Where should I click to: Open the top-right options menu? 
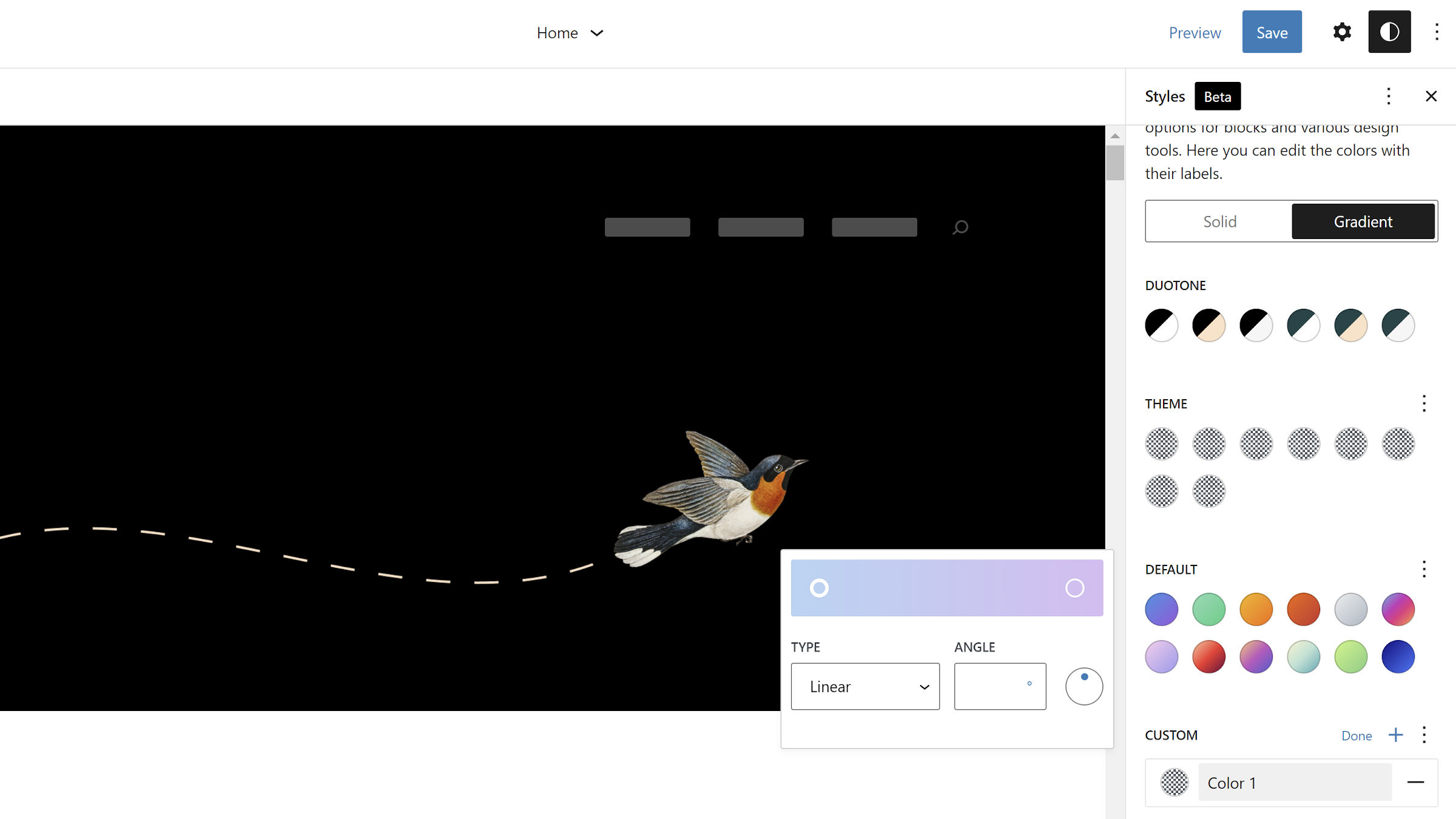tap(1437, 32)
